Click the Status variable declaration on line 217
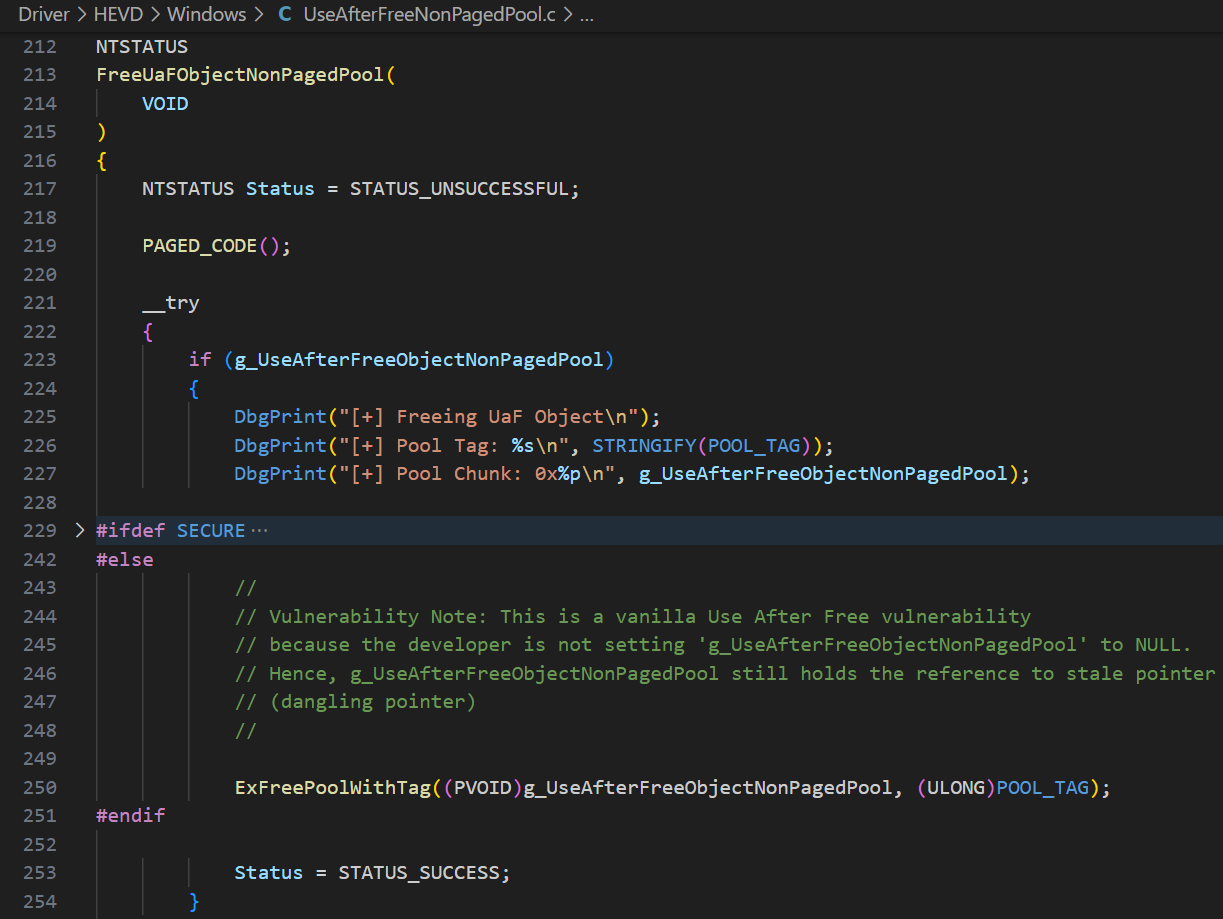The width and height of the screenshot is (1223, 919). 280,189
